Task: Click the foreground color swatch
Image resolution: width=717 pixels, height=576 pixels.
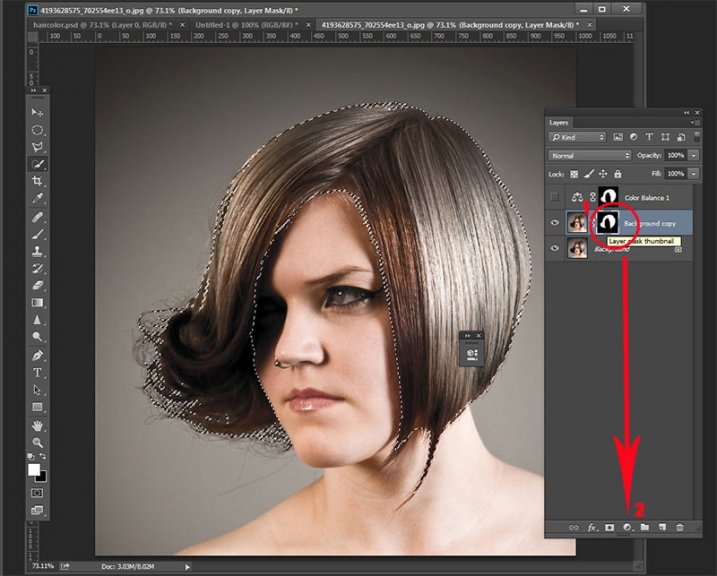Action: click(34, 469)
